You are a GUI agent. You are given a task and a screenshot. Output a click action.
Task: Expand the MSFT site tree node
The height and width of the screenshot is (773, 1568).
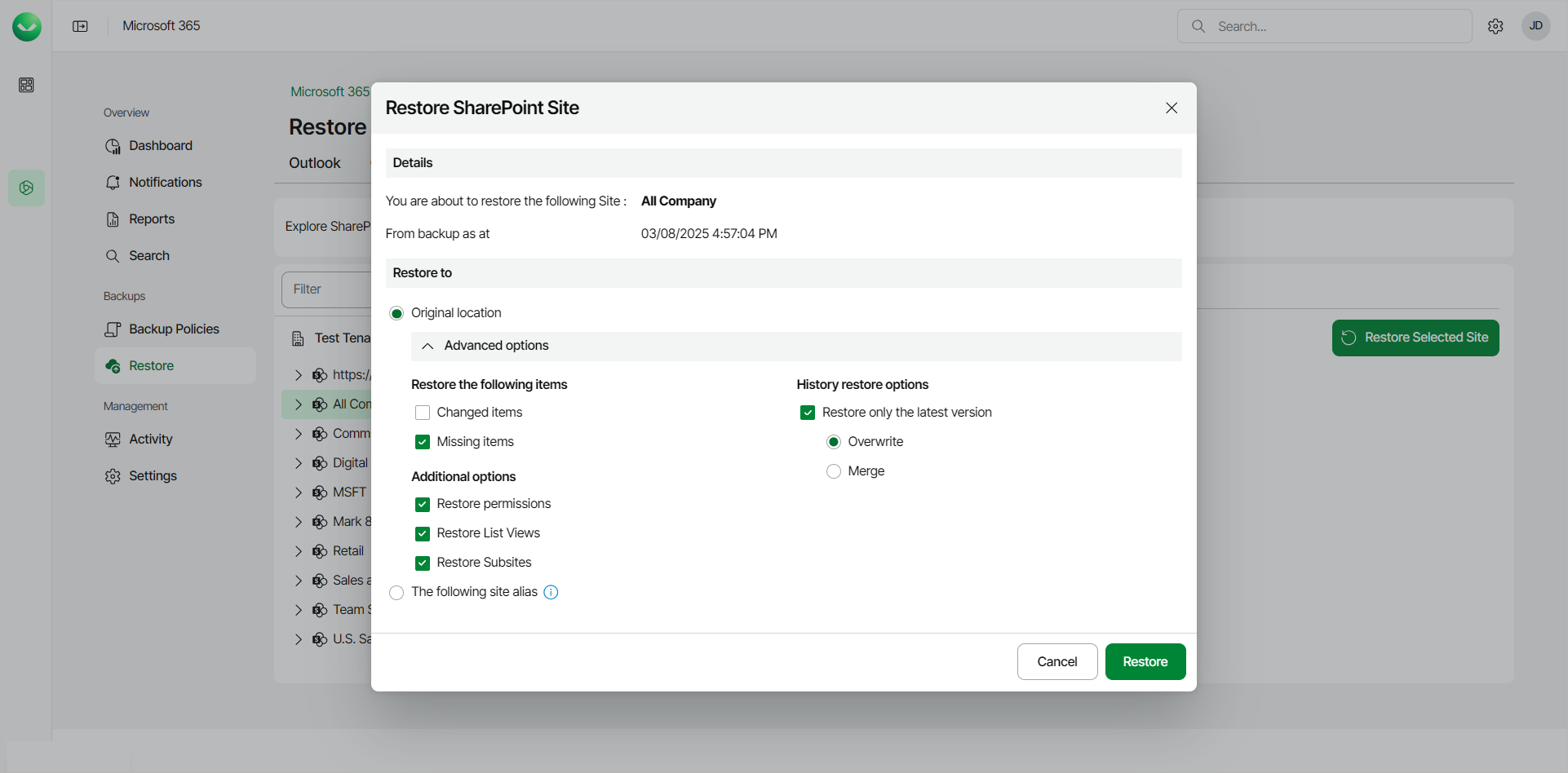coord(299,493)
